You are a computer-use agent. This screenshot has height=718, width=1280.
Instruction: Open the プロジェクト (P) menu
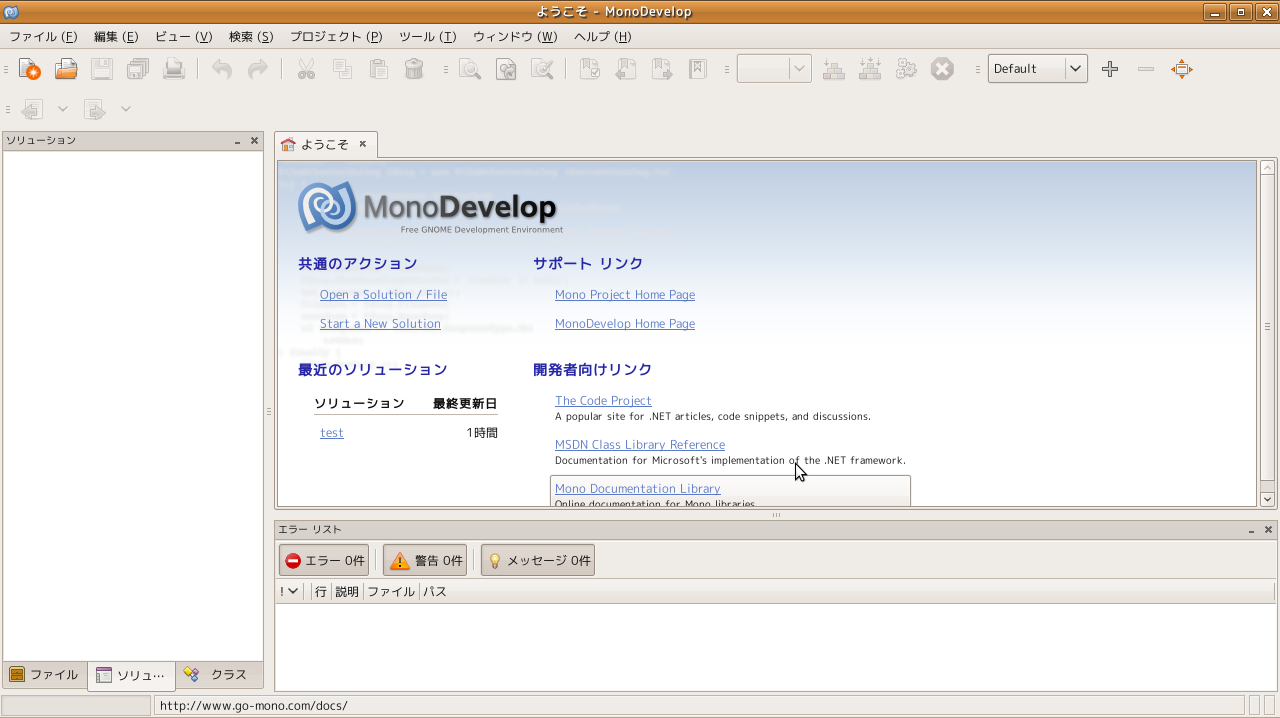[x=336, y=37]
